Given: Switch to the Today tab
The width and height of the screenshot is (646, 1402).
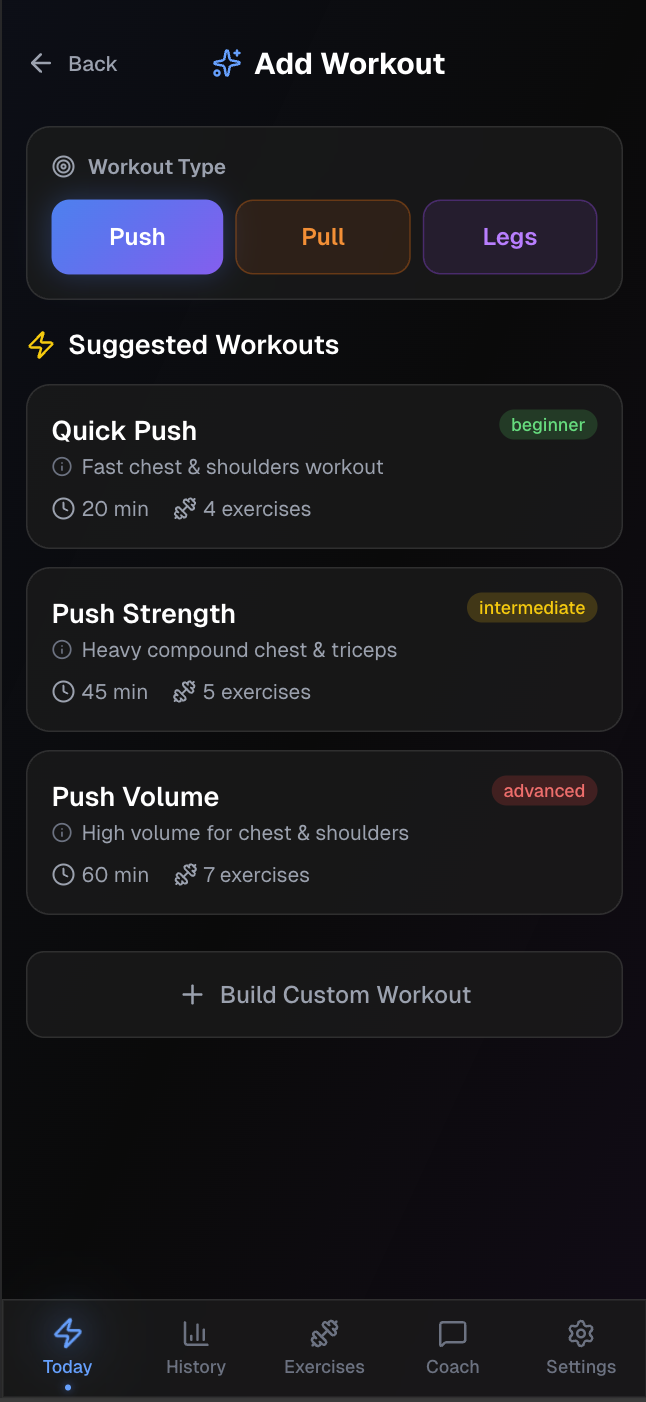Looking at the screenshot, I should coord(68,1347).
